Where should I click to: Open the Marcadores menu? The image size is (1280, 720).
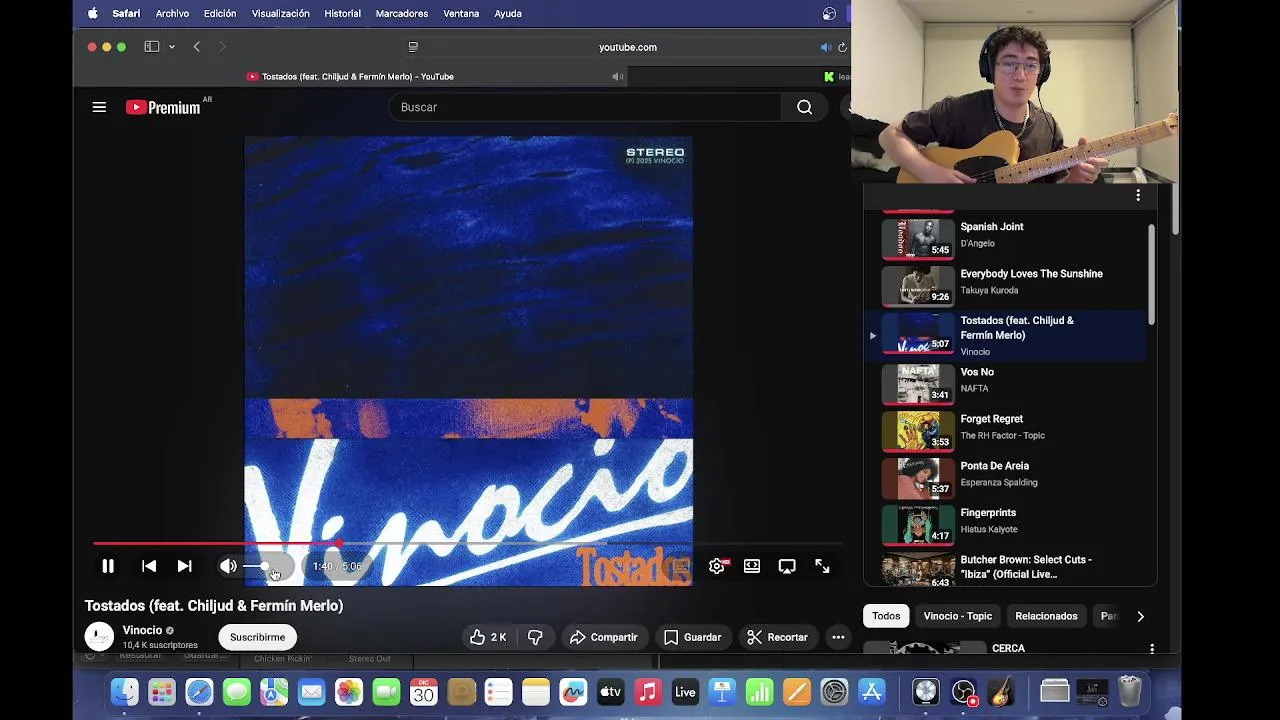[402, 14]
